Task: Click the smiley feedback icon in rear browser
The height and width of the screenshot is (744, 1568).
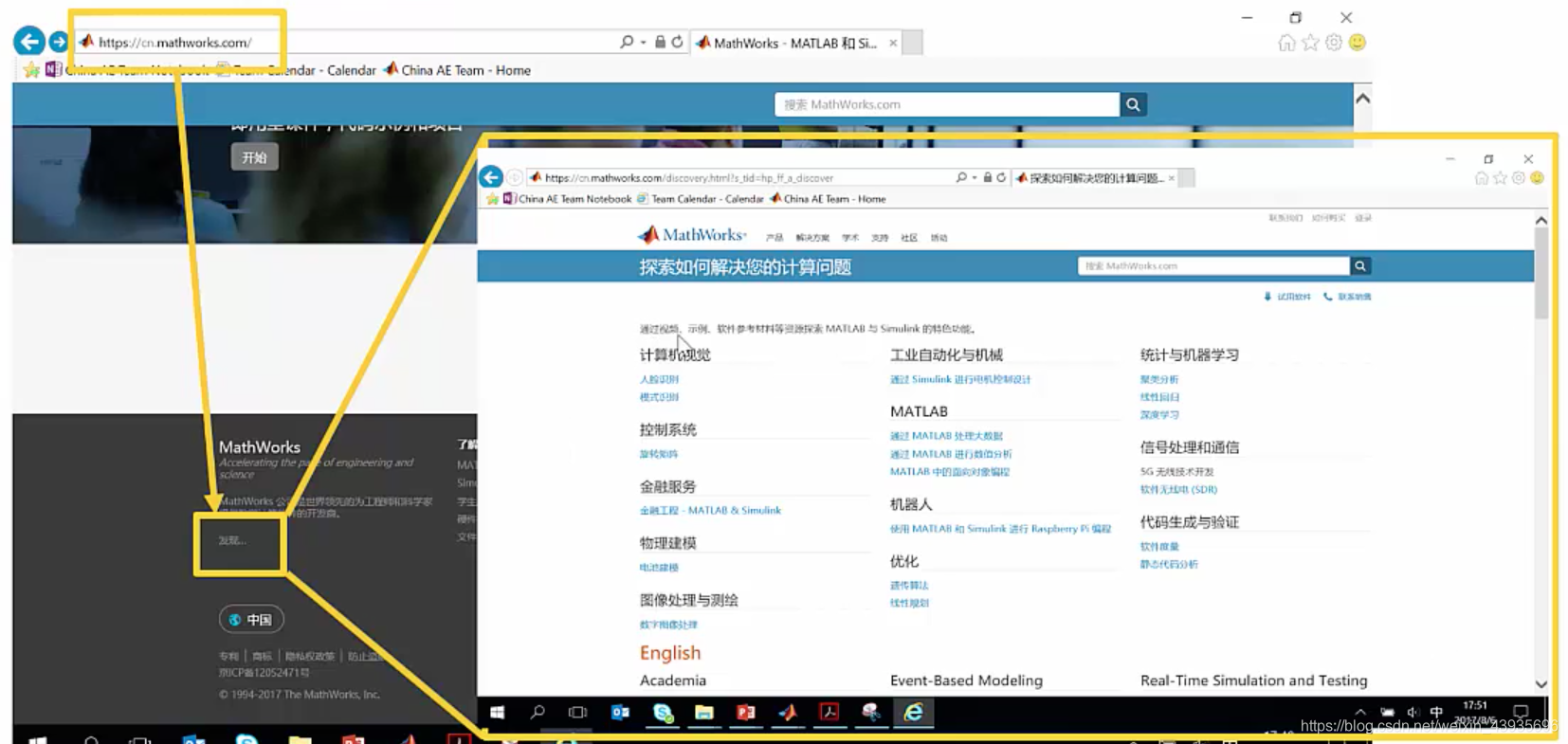Action: click(x=1358, y=43)
